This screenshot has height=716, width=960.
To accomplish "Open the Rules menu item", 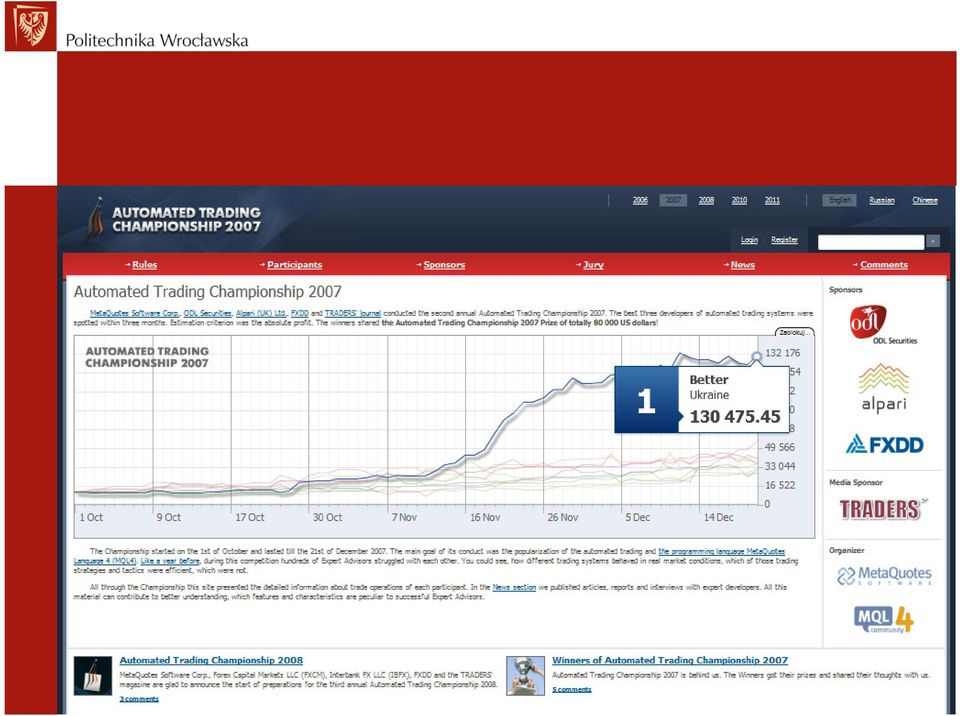I will point(144,265).
